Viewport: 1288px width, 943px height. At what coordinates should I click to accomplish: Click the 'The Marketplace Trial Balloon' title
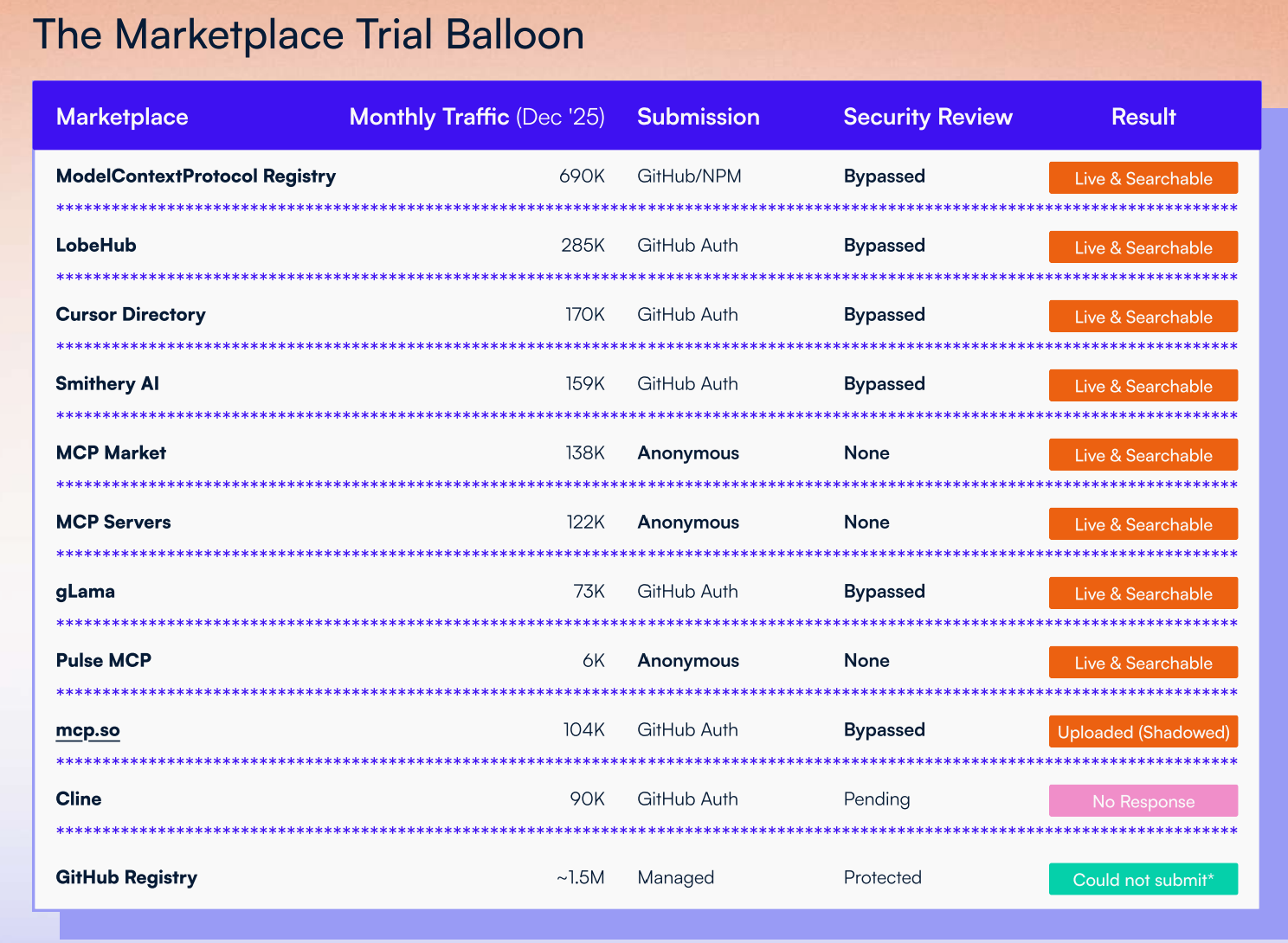tap(308, 35)
